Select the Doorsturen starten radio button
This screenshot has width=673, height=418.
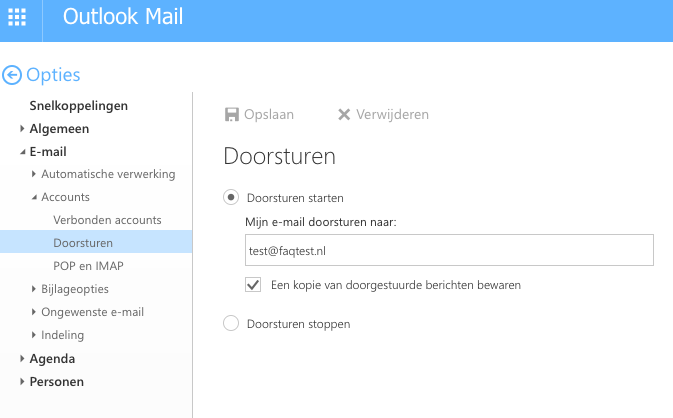pos(231,197)
